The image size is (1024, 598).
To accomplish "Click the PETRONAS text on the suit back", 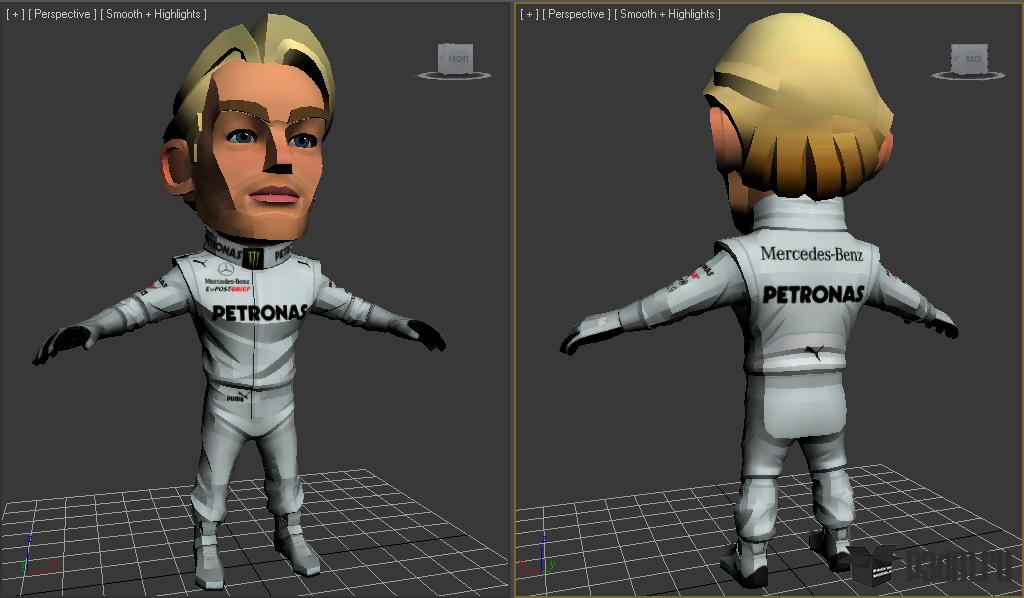I will click(x=813, y=294).
